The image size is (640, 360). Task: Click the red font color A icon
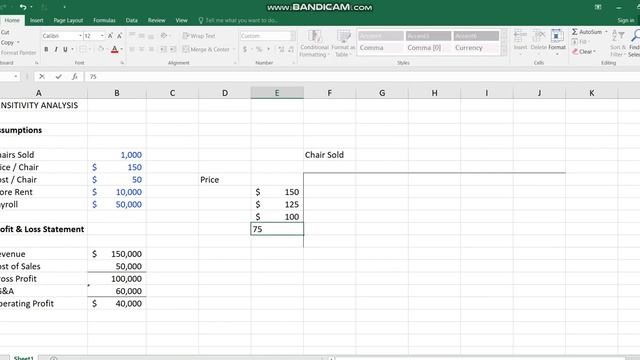[114, 49]
